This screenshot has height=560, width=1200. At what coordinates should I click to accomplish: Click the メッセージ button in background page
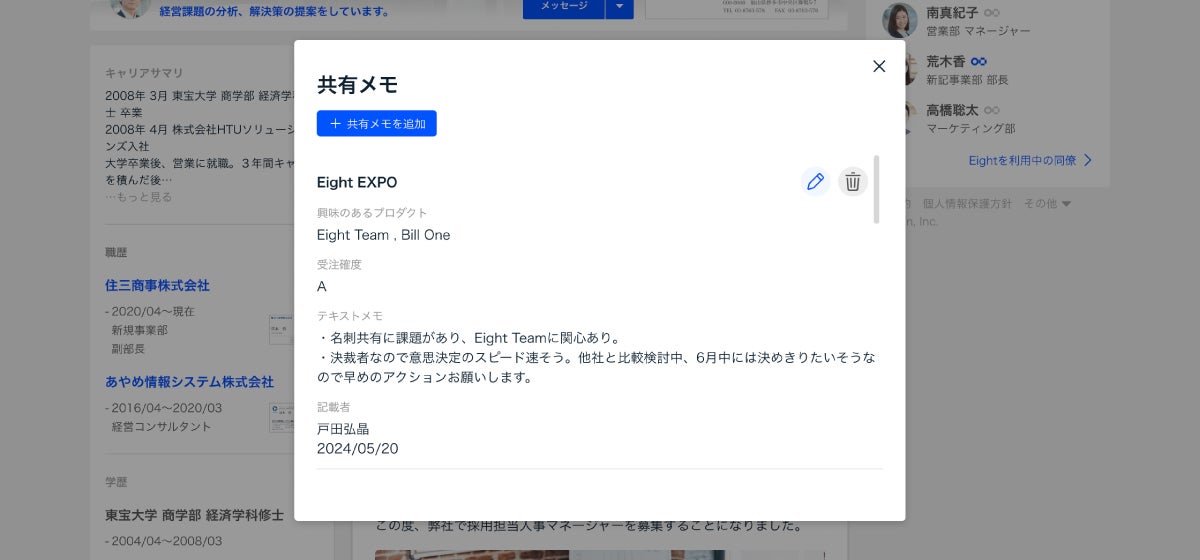tap(564, 7)
